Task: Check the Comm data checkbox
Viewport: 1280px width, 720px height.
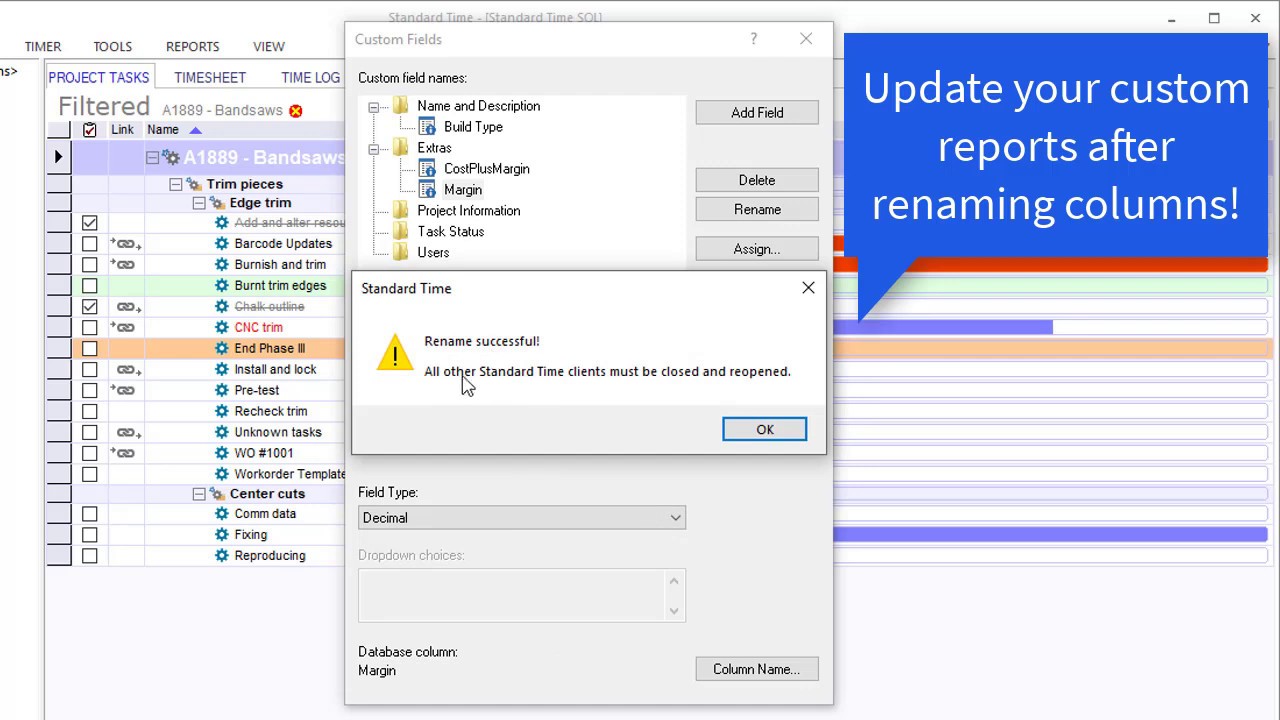Action: coord(90,514)
